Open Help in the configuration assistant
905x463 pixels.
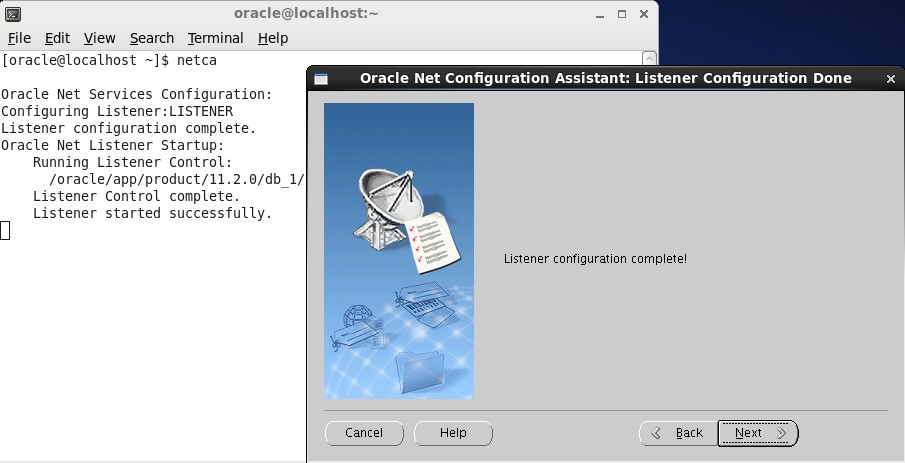[x=453, y=433]
